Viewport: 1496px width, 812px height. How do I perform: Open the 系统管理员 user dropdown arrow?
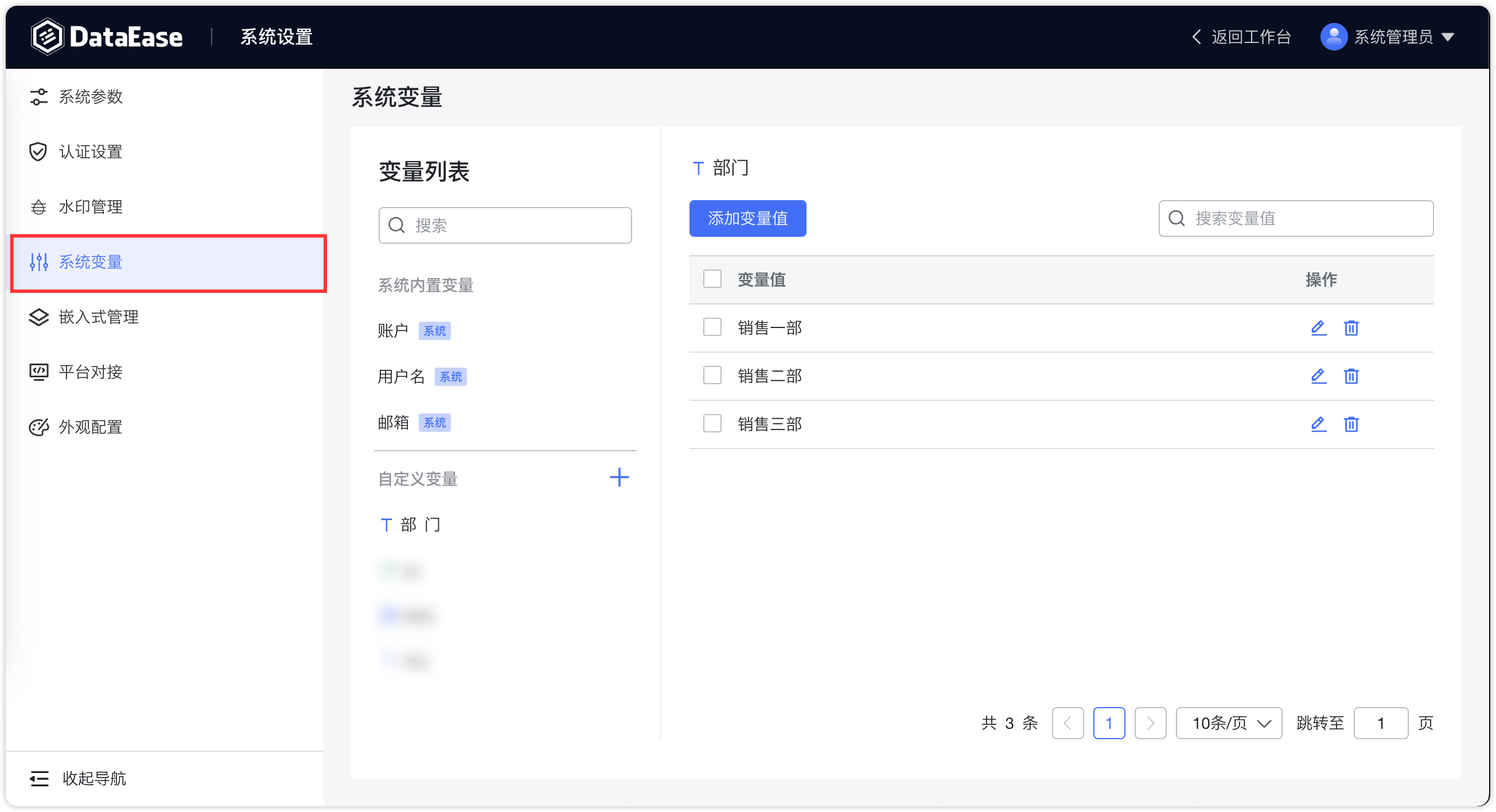click(1448, 37)
